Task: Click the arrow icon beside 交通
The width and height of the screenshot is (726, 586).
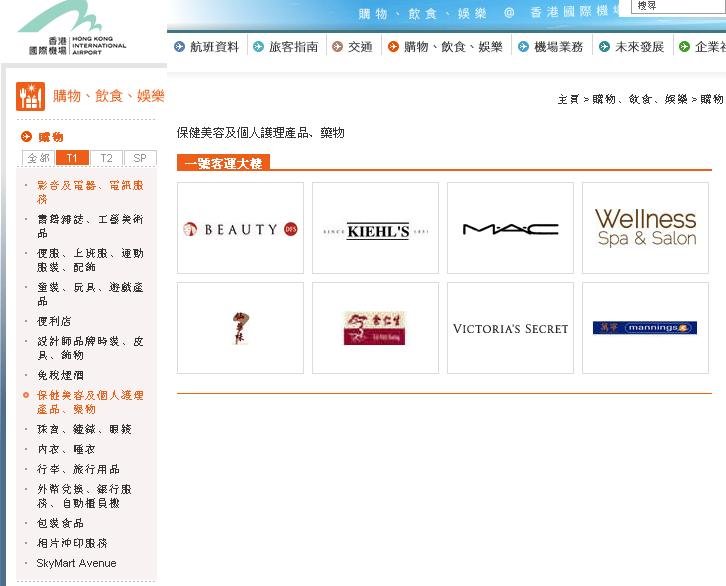Action: click(338, 46)
